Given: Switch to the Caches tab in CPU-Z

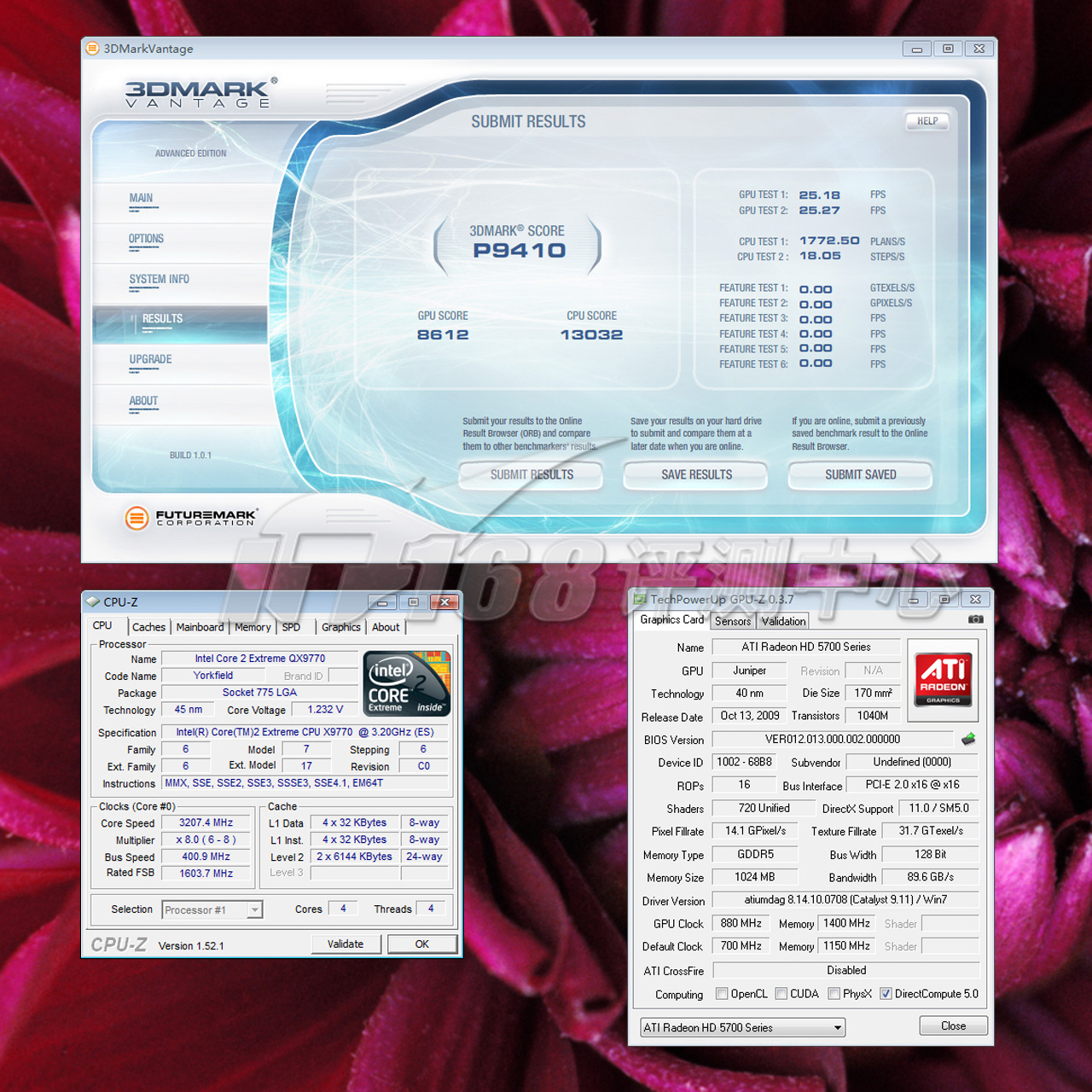Looking at the screenshot, I should (x=148, y=627).
